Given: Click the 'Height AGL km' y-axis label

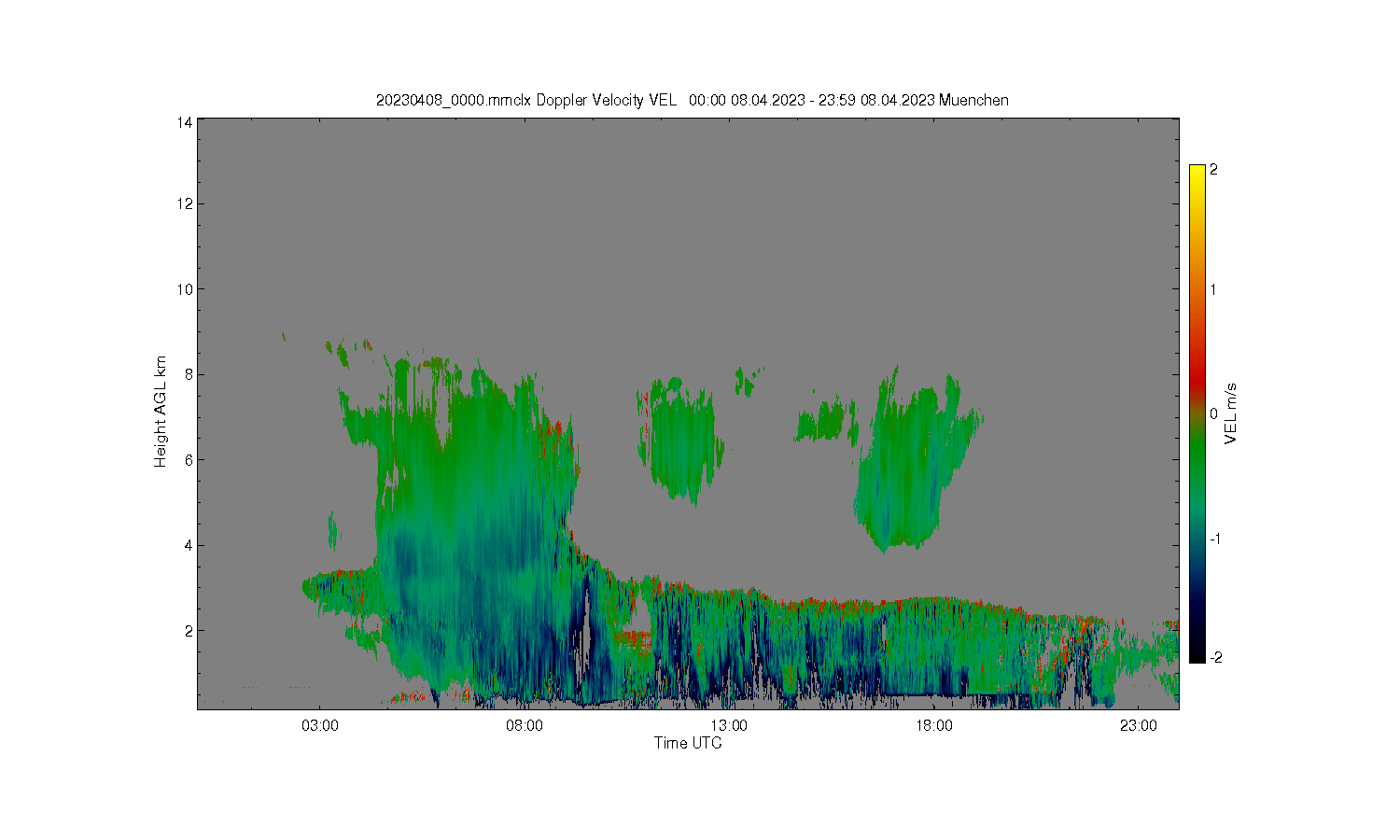Looking at the screenshot, I should [161, 412].
